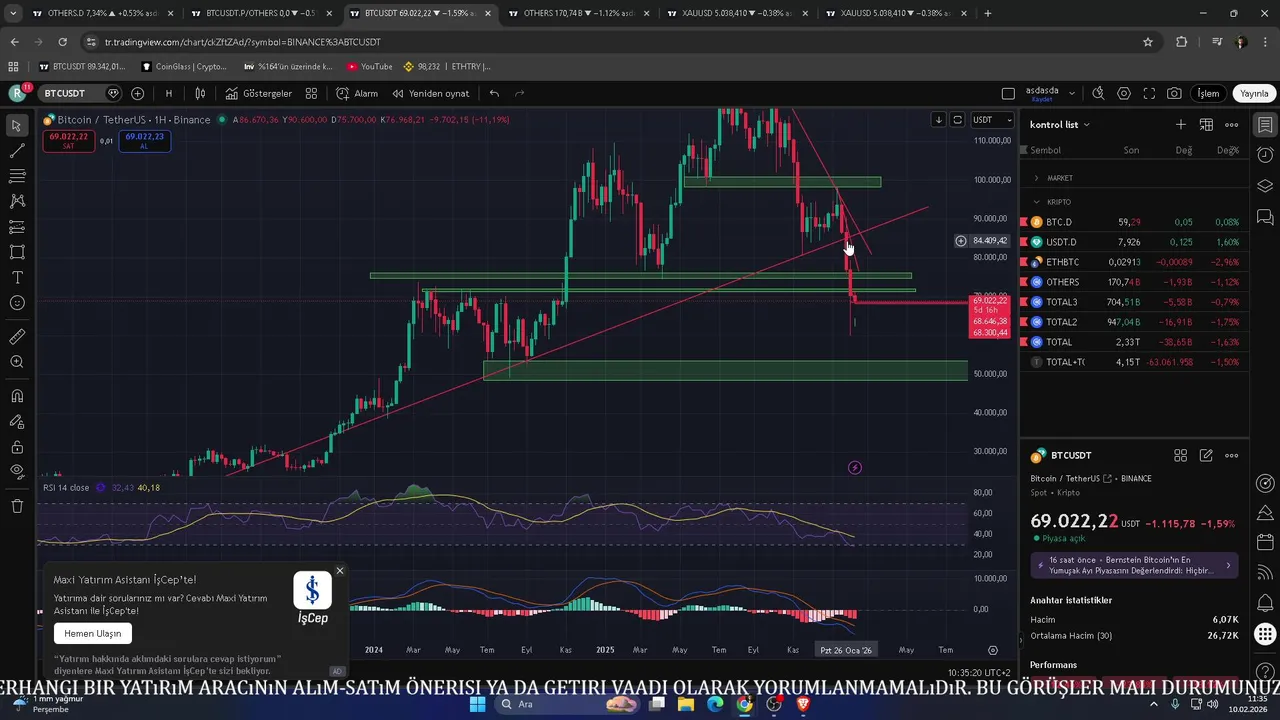Create an Alarm from top toolbar
The height and width of the screenshot is (720, 1280).
(357, 93)
